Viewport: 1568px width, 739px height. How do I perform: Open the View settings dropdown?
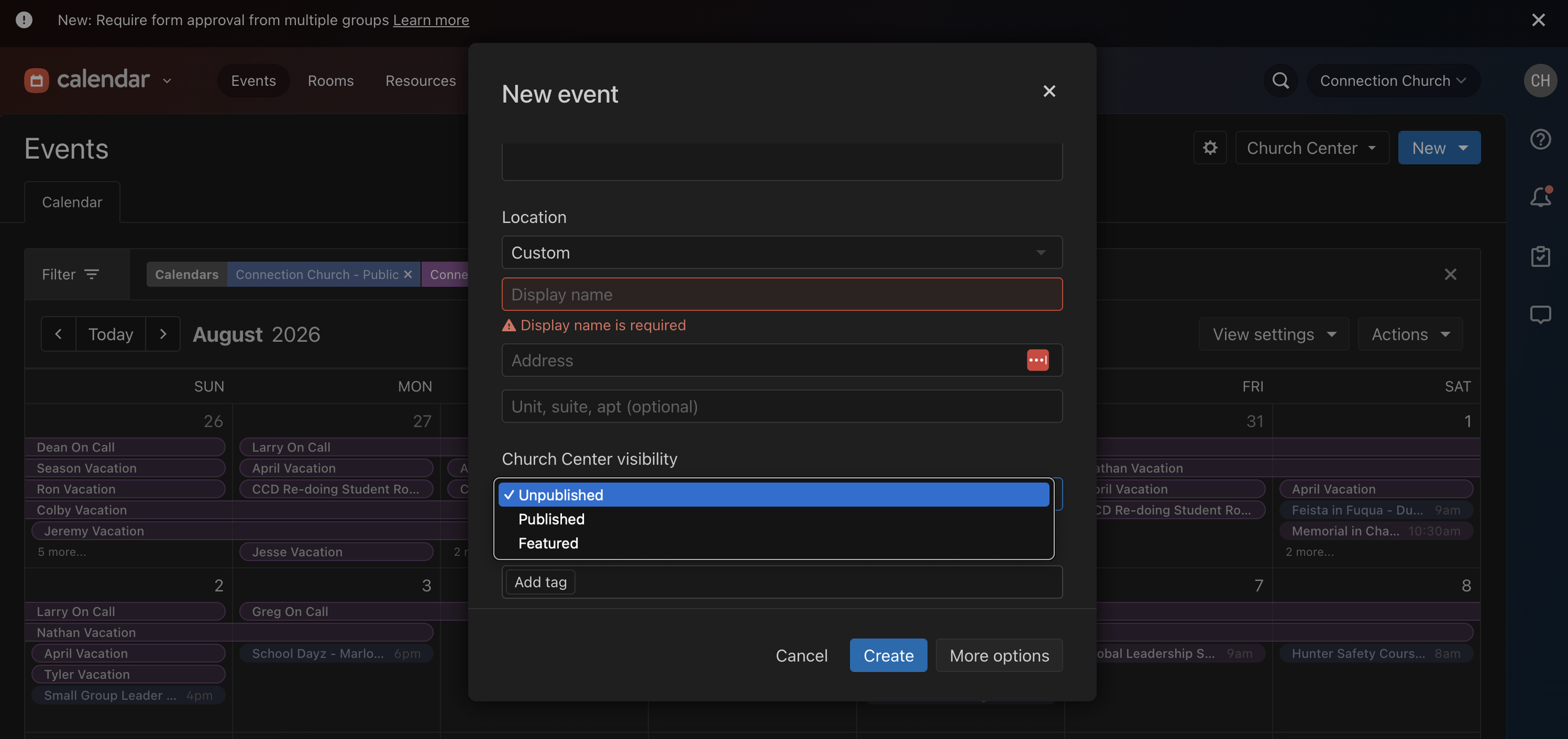click(x=1273, y=334)
